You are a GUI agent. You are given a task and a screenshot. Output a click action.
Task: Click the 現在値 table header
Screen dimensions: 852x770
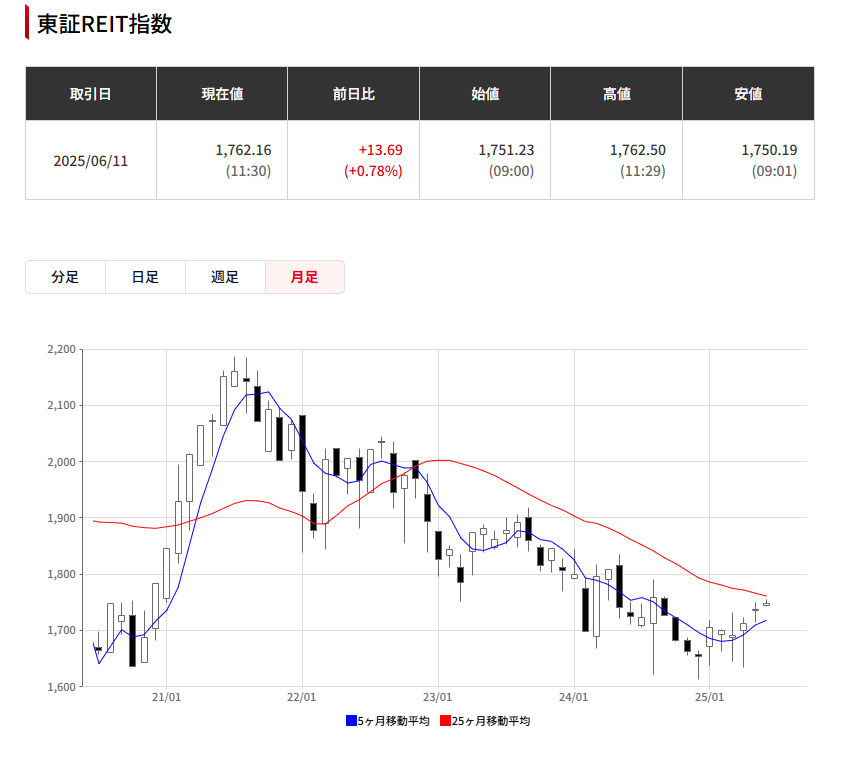[x=222, y=94]
